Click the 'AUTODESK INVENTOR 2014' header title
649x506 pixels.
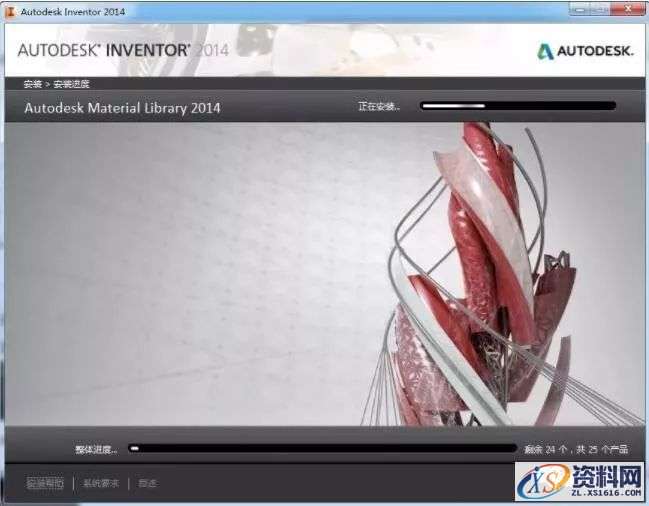tap(123, 50)
